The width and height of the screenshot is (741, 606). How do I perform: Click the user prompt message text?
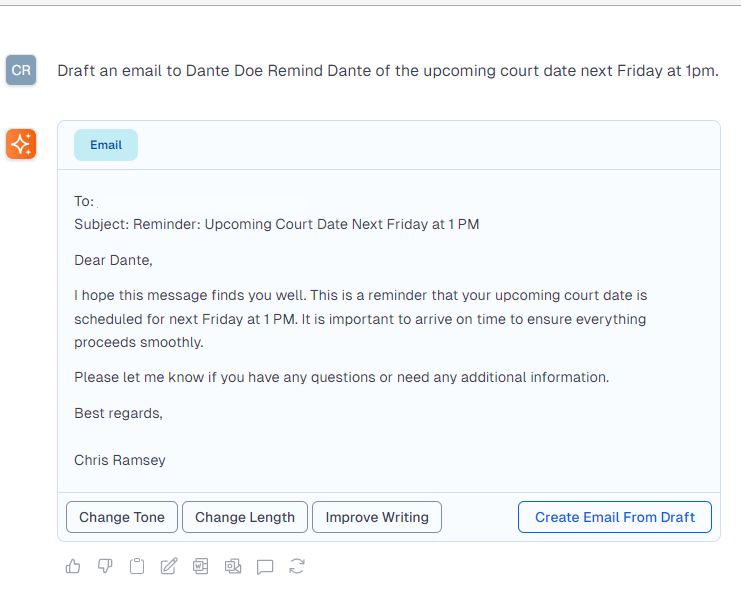point(388,71)
